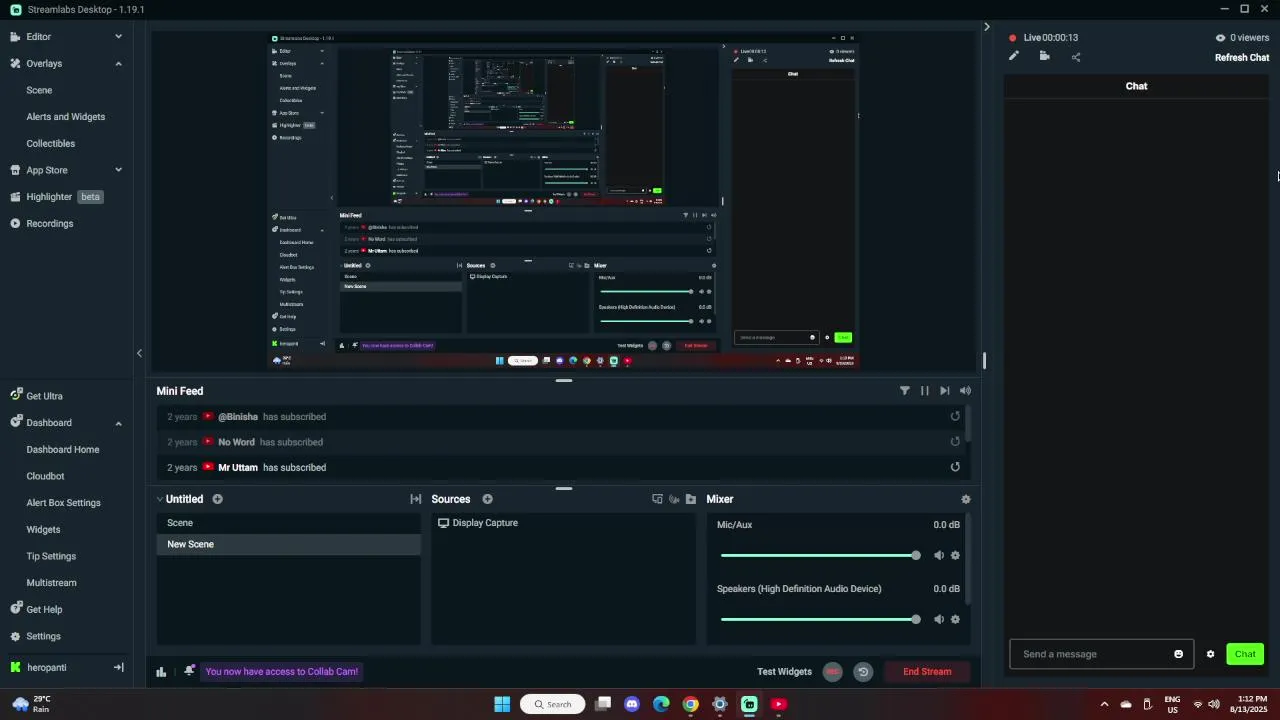
Task: Click the Mini Feed filter icon
Action: coord(905,391)
